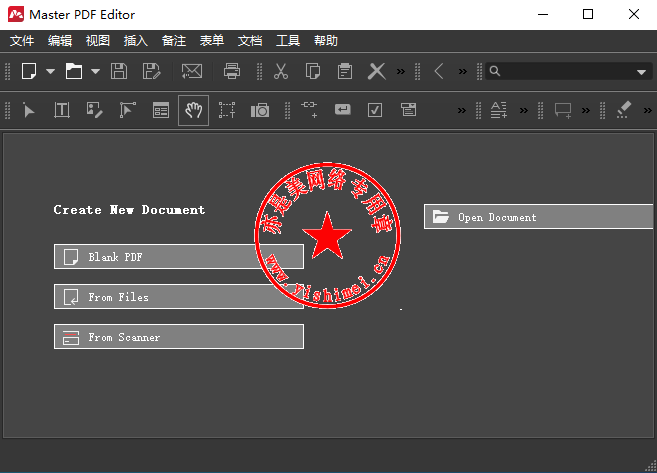This screenshot has width=657, height=473.
Task: Click the List Box form field icon
Action: pyautogui.click(x=409, y=110)
